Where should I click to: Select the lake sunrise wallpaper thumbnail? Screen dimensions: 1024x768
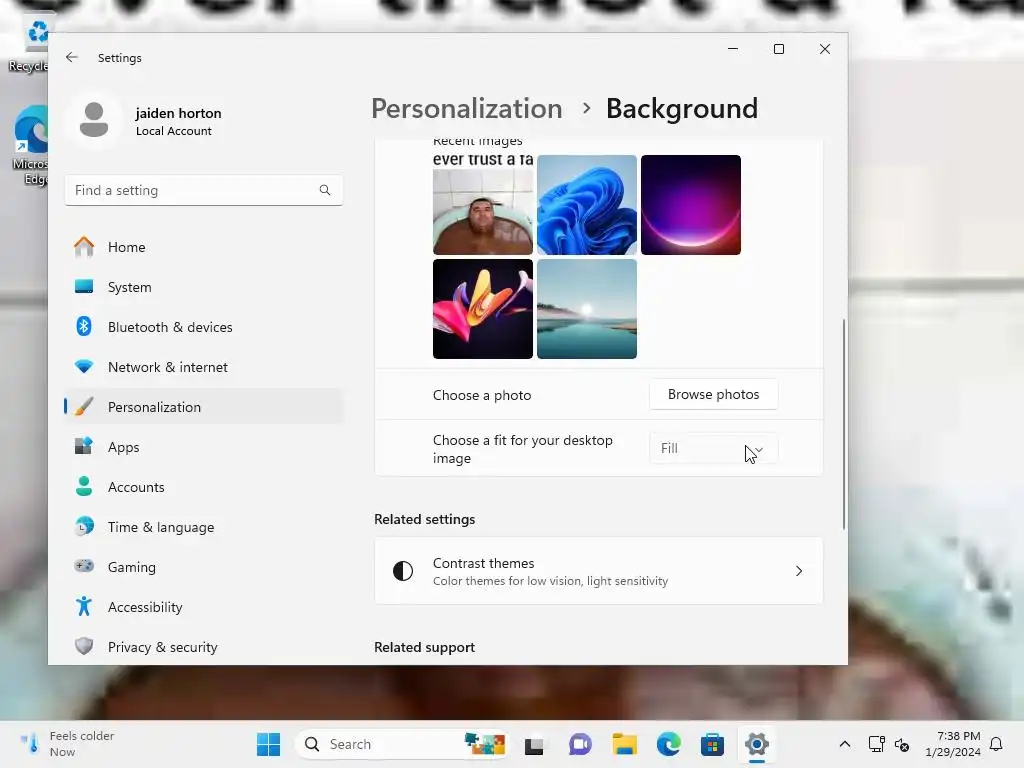[x=586, y=309]
